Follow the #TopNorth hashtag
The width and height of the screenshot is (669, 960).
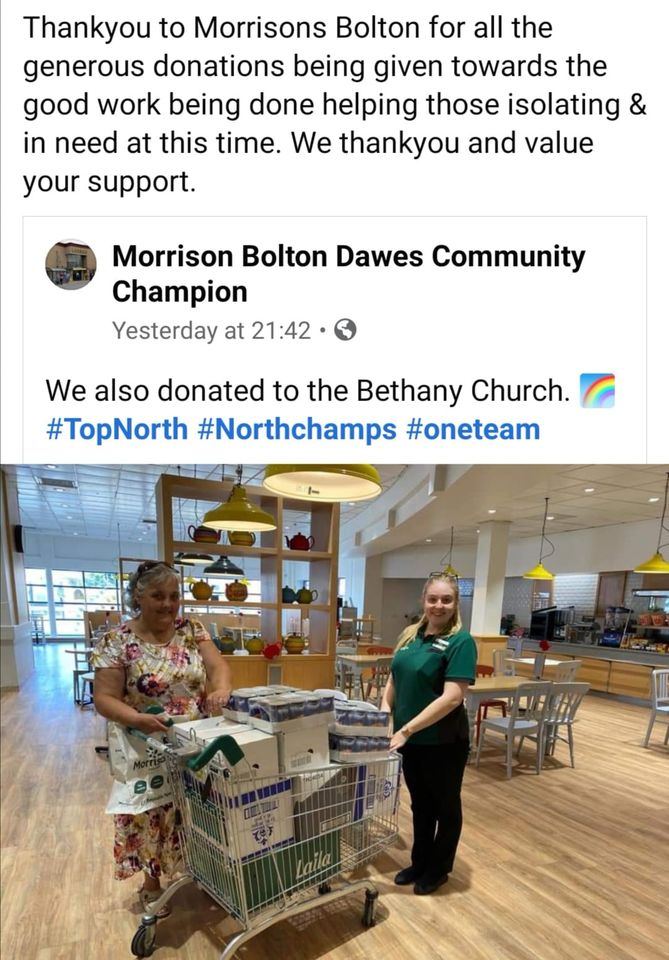click(116, 429)
